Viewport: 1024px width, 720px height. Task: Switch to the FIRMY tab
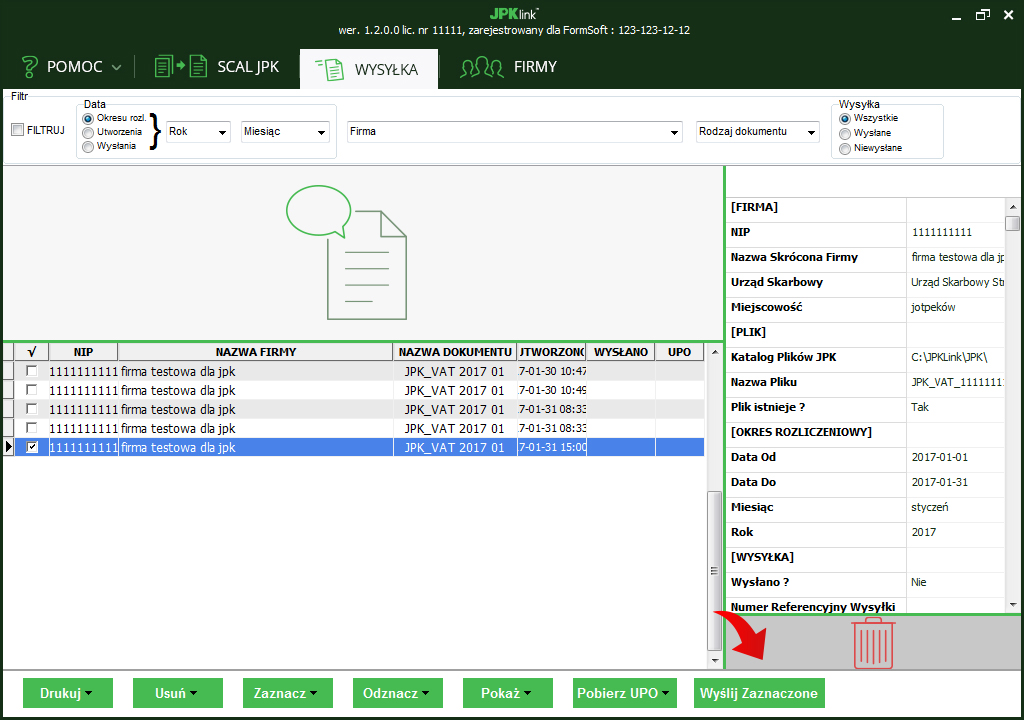click(x=534, y=67)
